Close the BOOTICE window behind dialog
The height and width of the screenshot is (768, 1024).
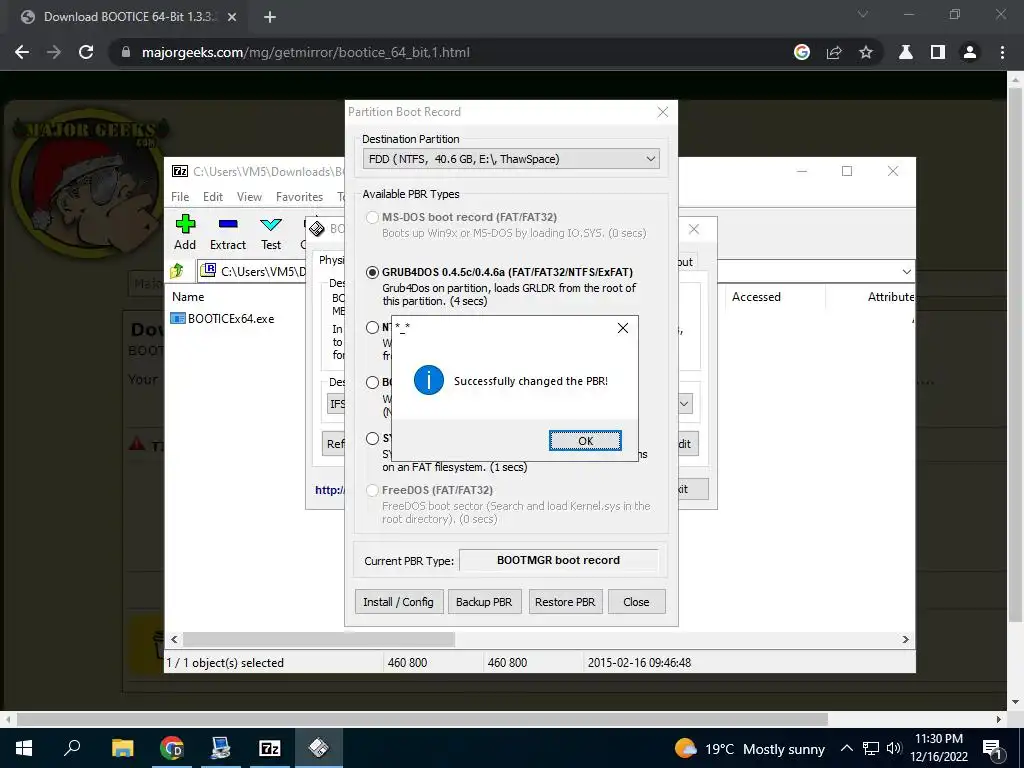[694, 229]
